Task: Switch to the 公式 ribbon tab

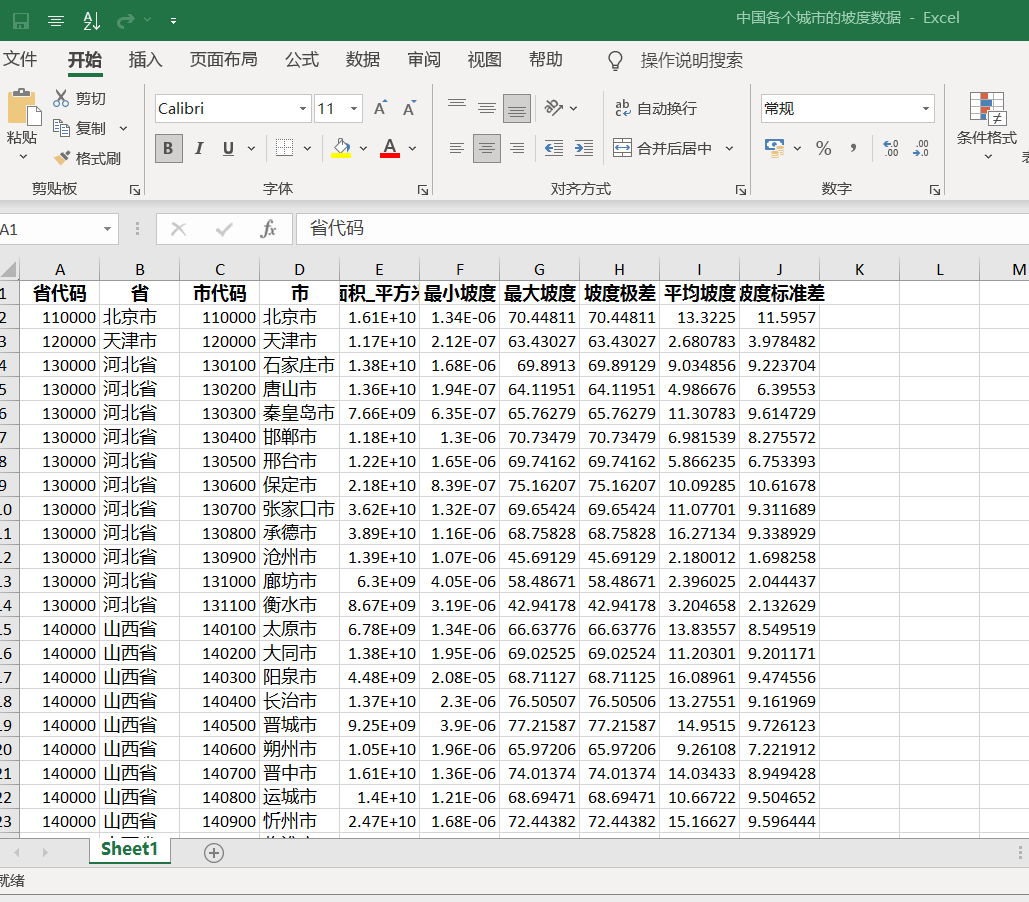Action: tap(301, 60)
